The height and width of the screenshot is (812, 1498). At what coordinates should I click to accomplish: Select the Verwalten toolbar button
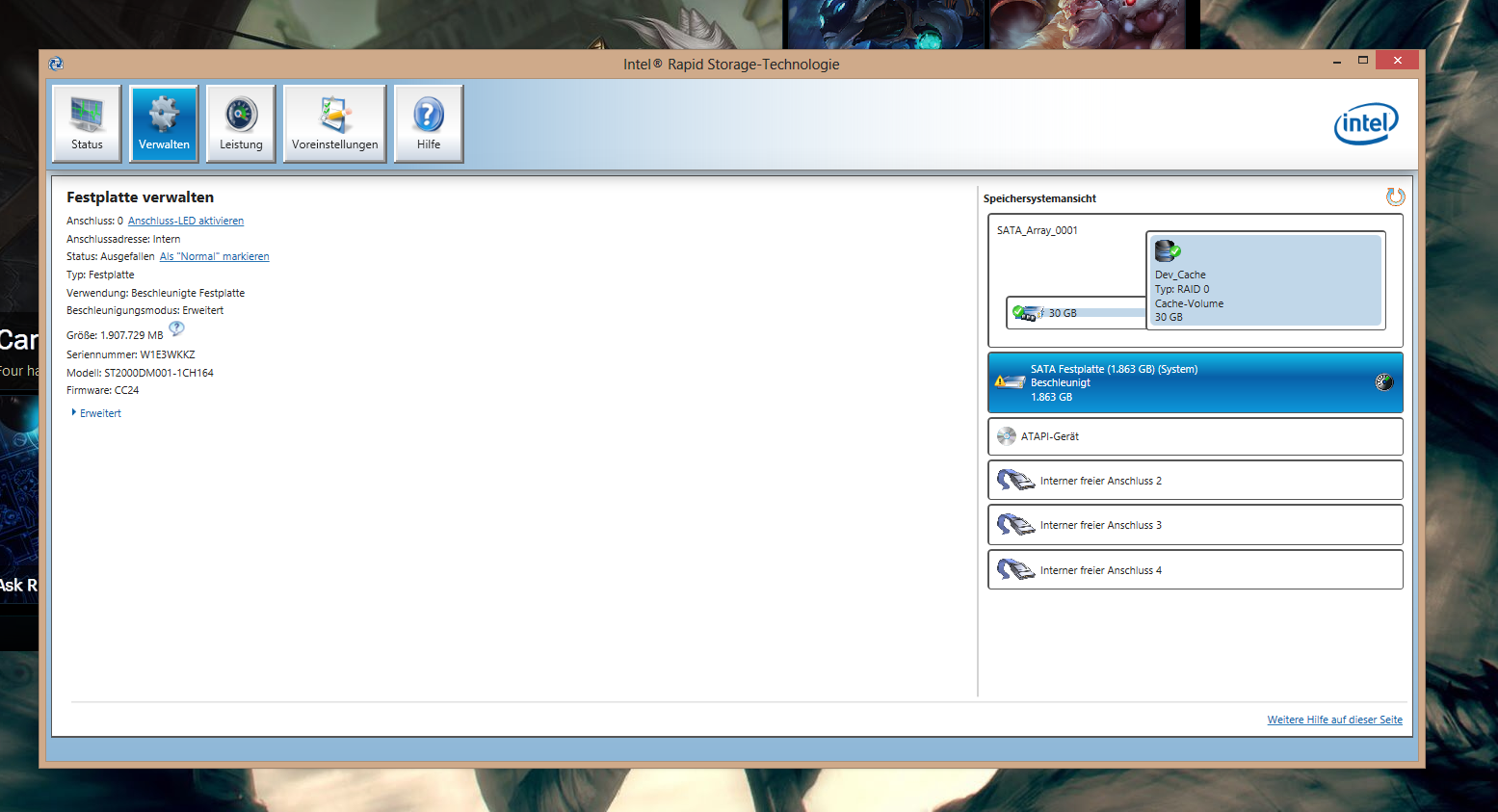(x=164, y=123)
